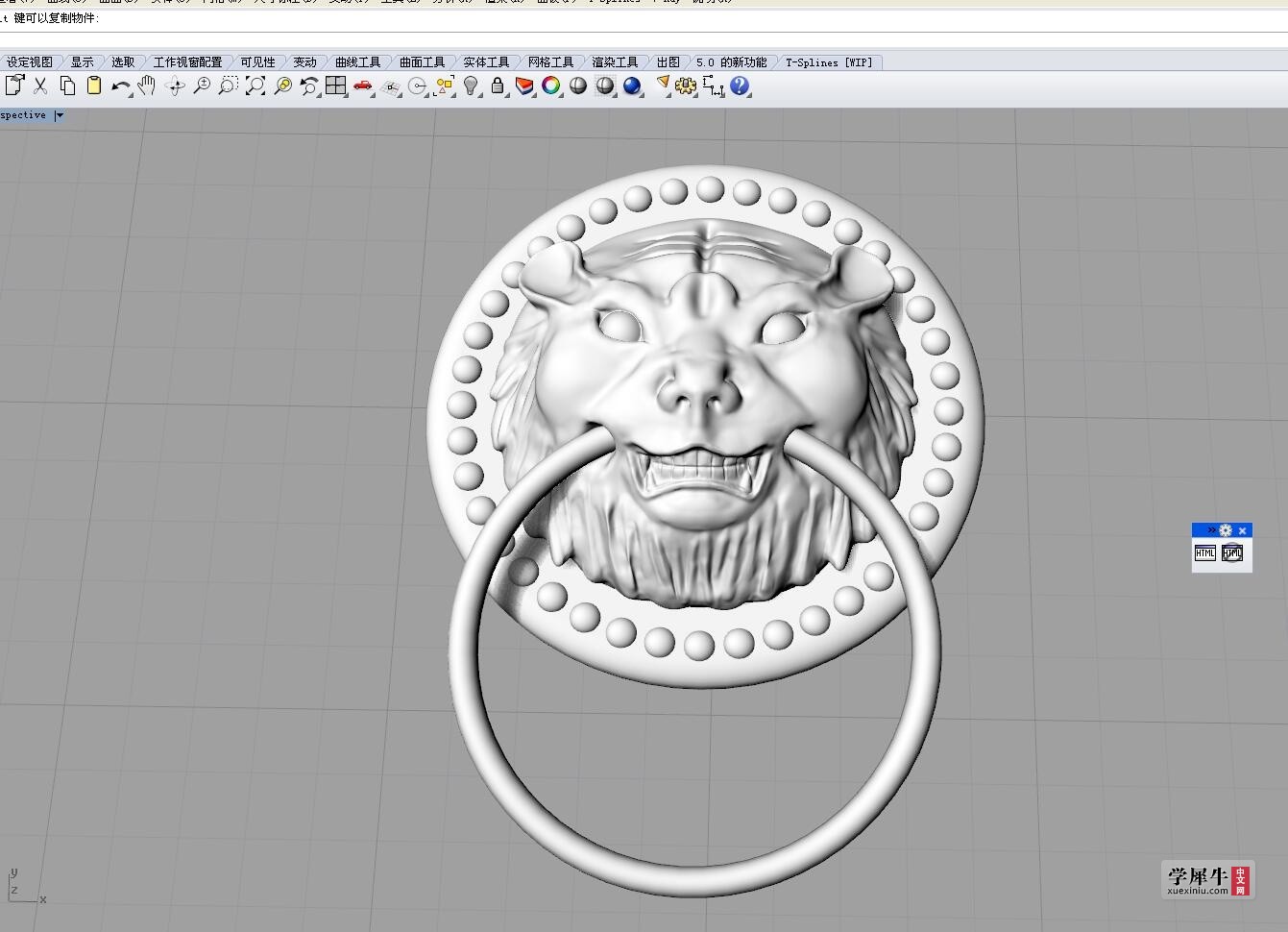Image resolution: width=1288 pixels, height=932 pixels.
Task: Click the padlock lock objects icon
Action: pyautogui.click(x=498, y=86)
